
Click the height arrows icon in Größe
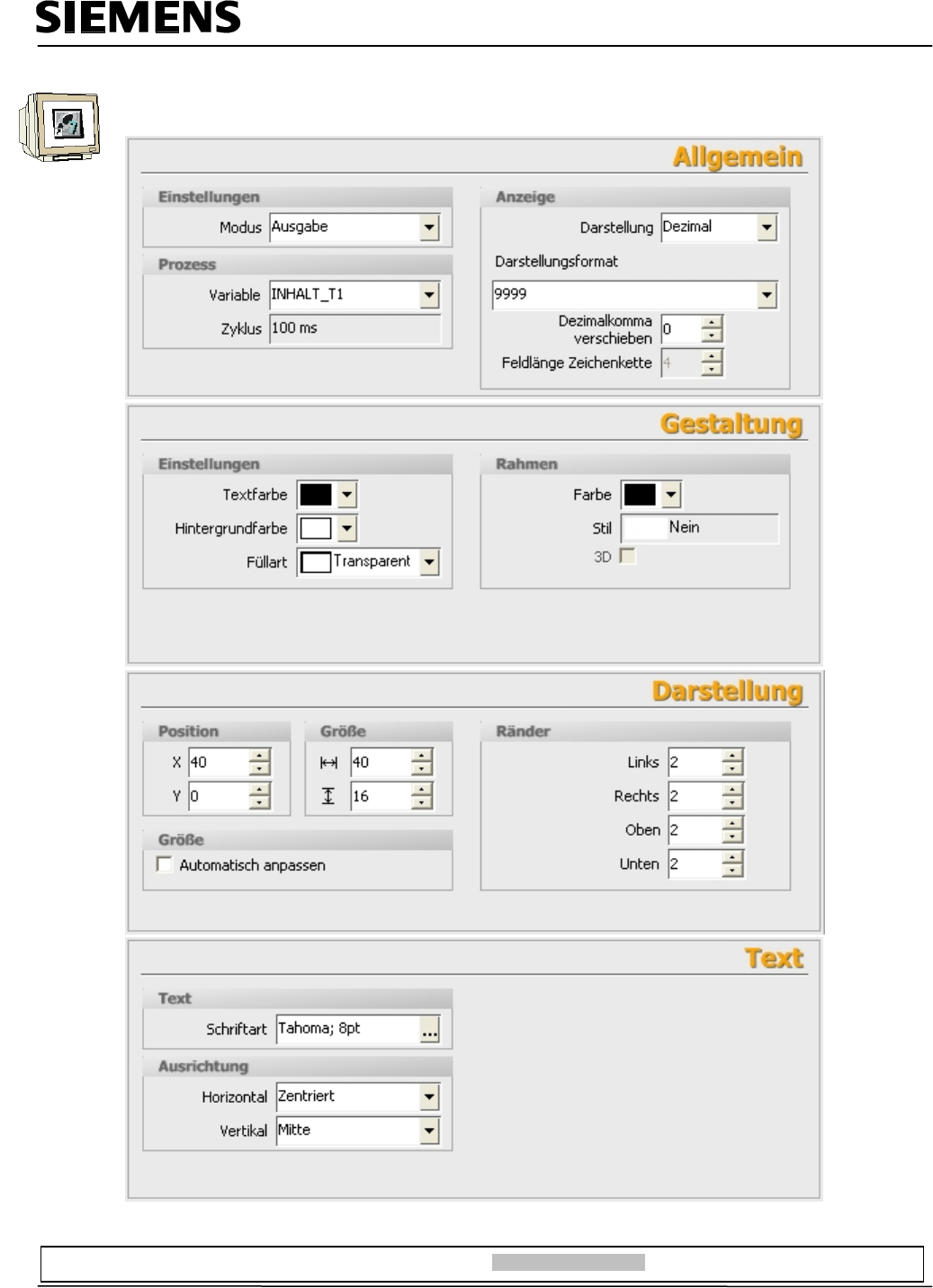328,796
